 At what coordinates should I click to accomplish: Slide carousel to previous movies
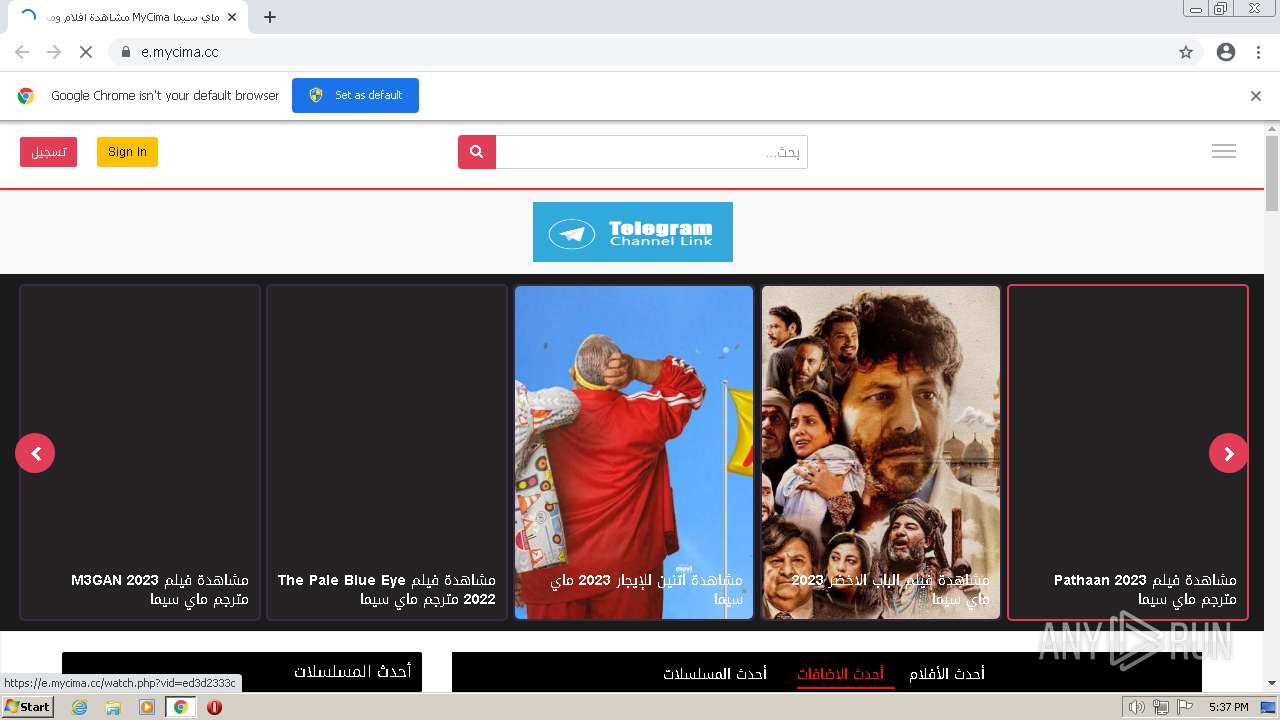click(x=35, y=453)
